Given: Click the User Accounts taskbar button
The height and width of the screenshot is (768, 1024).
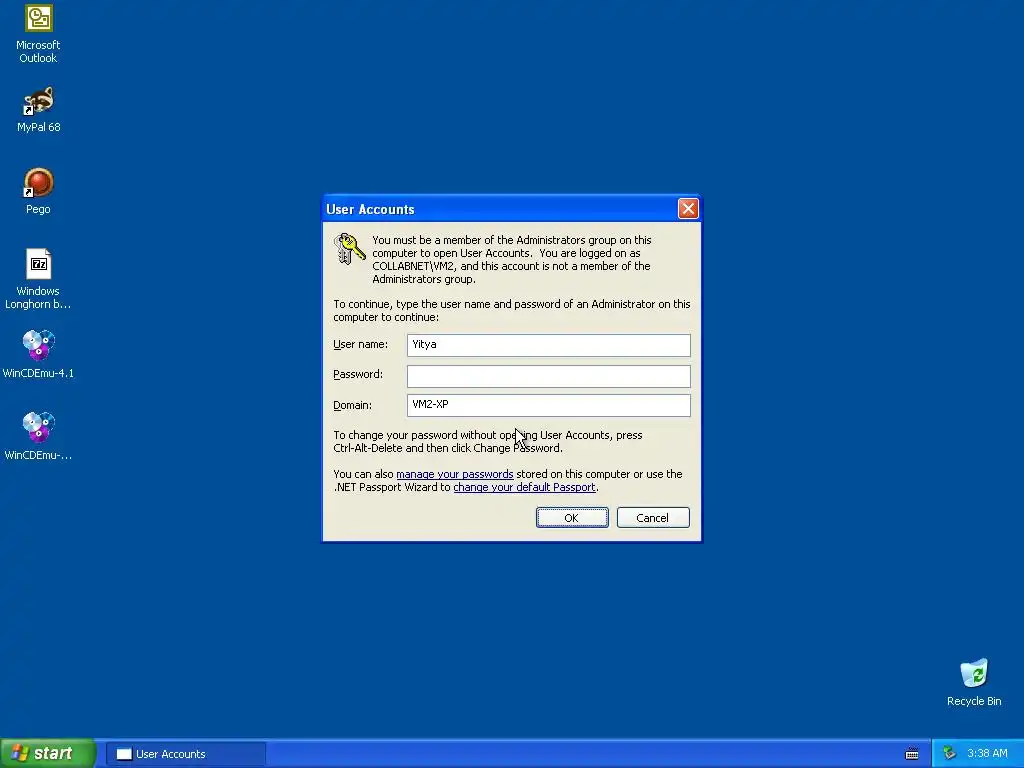Looking at the screenshot, I should (x=186, y=754).
